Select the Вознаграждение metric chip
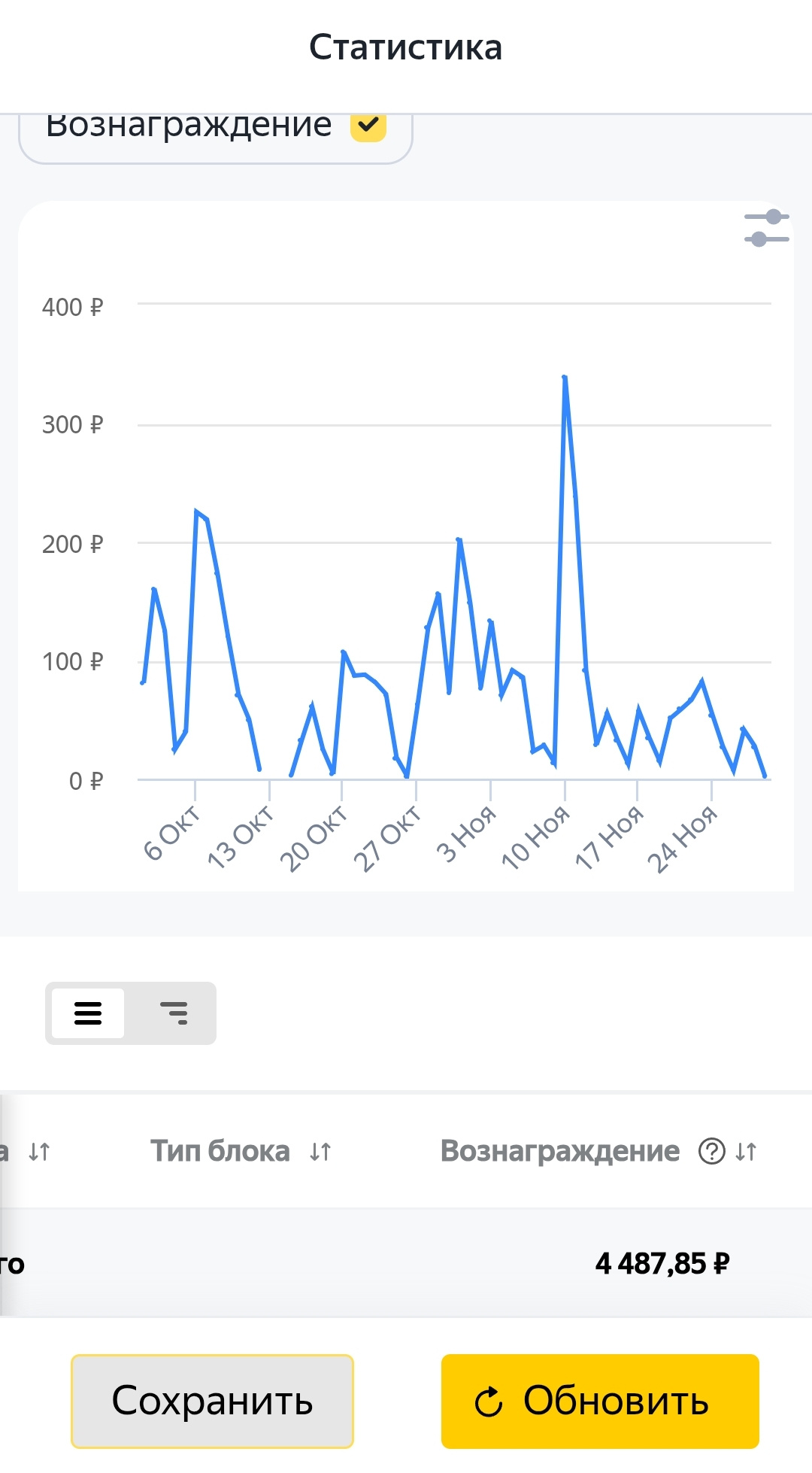Screen dimensions: 812x1473 click(189, 128)
